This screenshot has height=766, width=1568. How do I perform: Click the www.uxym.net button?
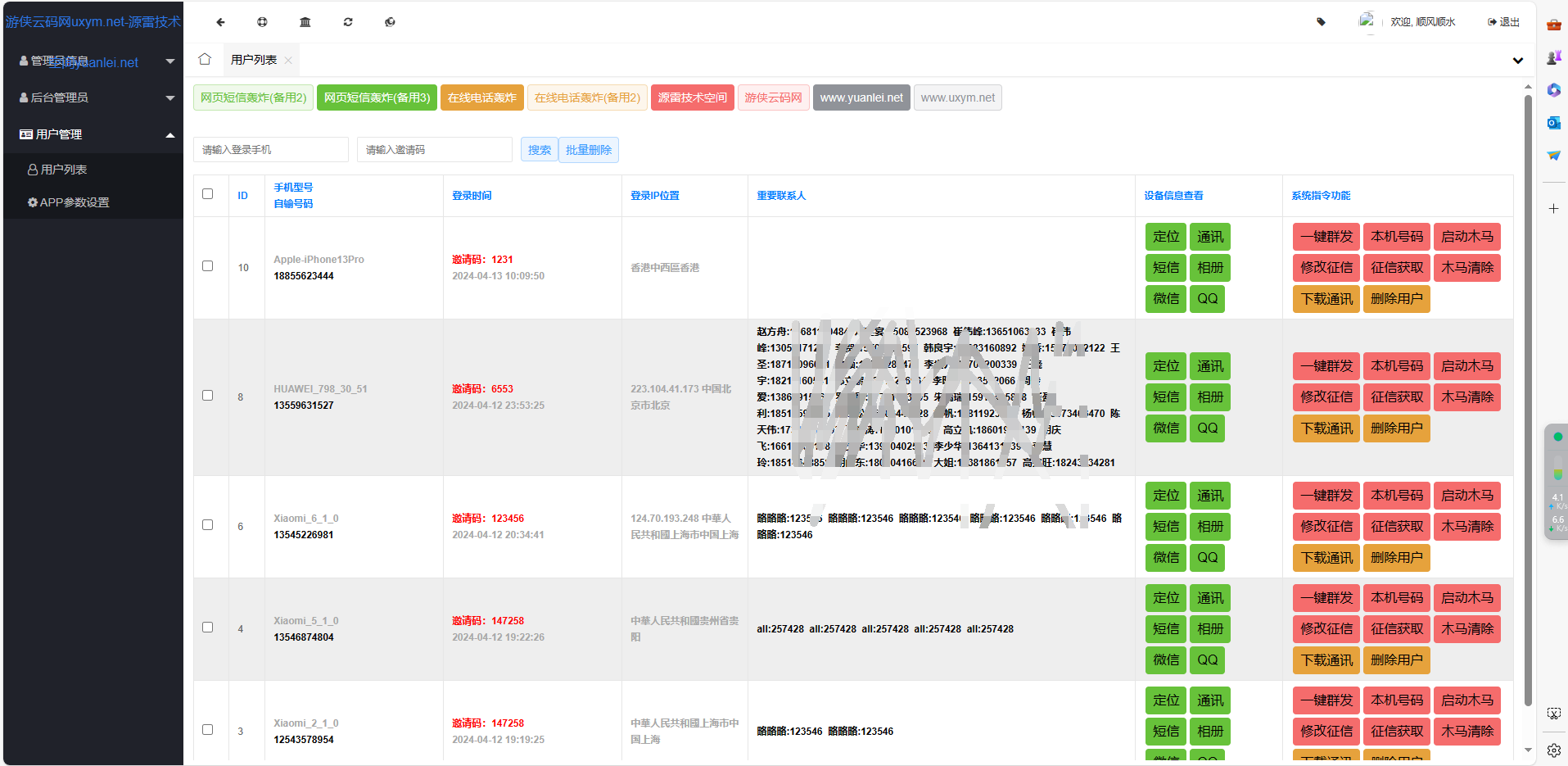click(x=958, y=97)
